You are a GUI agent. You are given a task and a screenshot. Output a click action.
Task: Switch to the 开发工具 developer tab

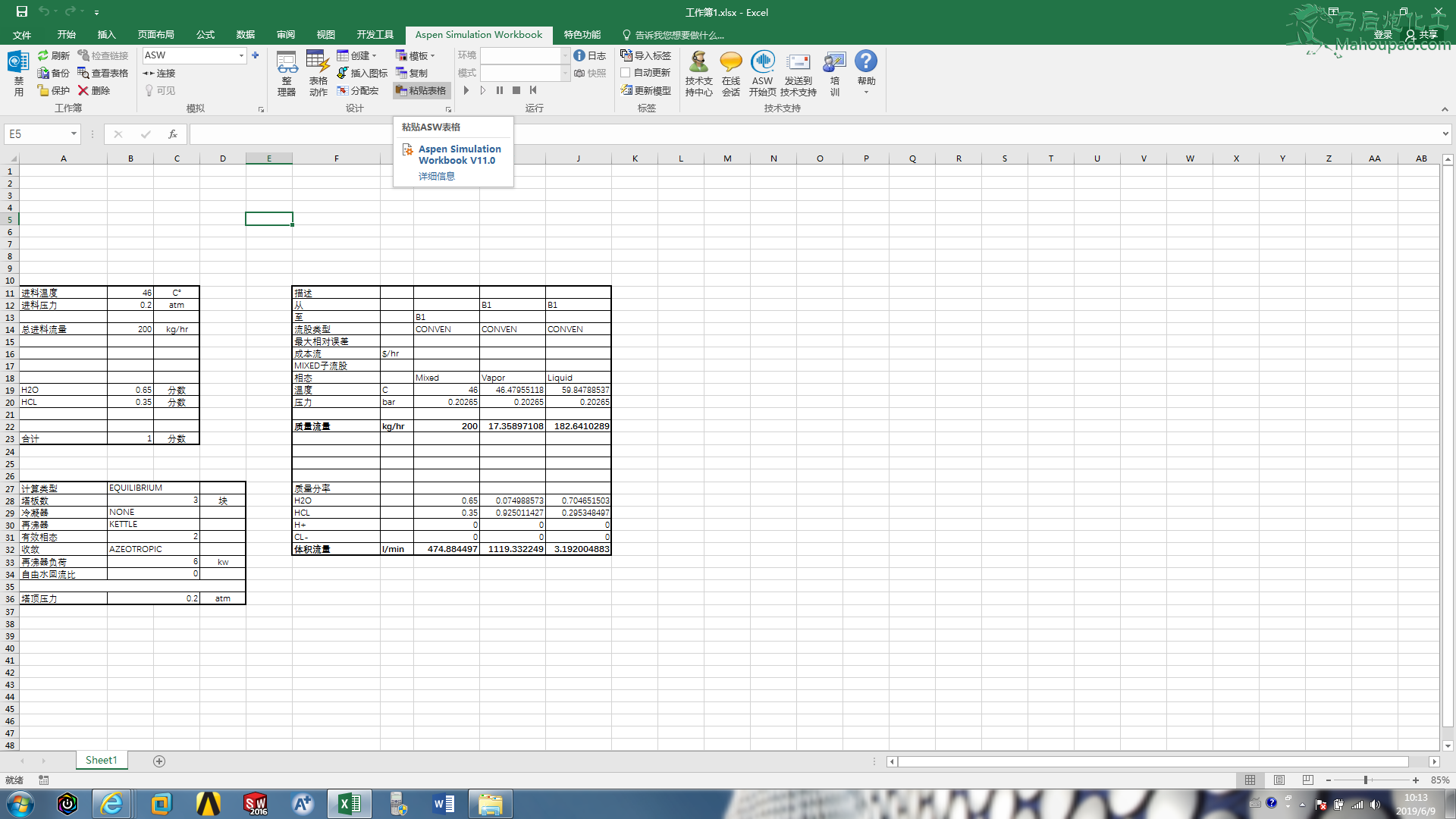click(375, 35)
